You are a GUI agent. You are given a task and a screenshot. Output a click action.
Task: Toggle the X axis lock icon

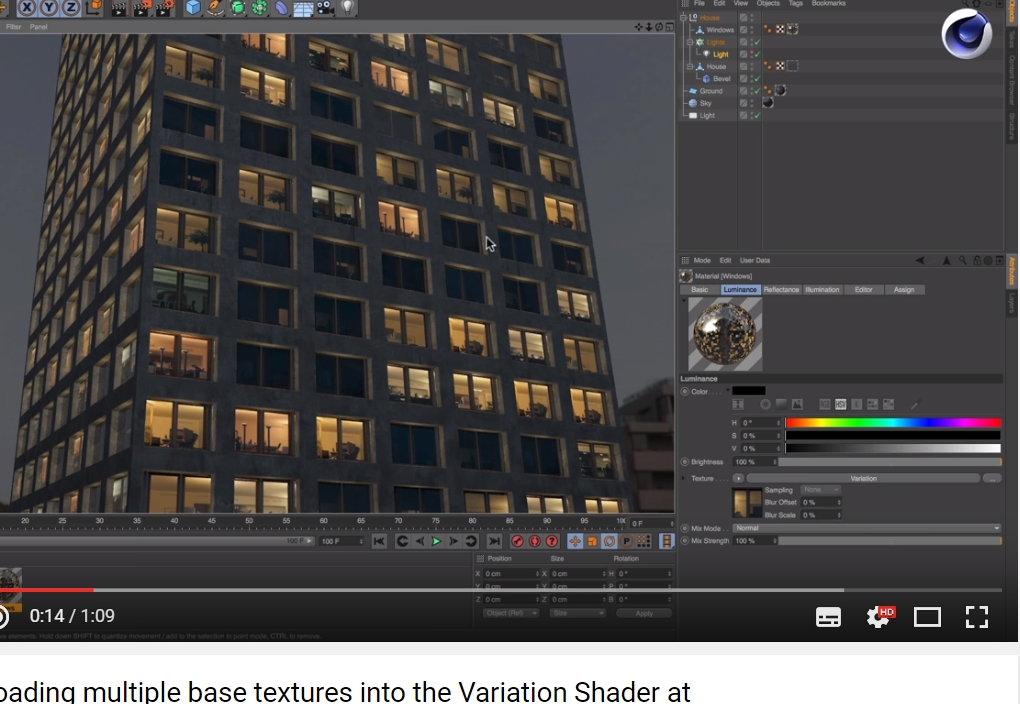(x=27, y=8)
